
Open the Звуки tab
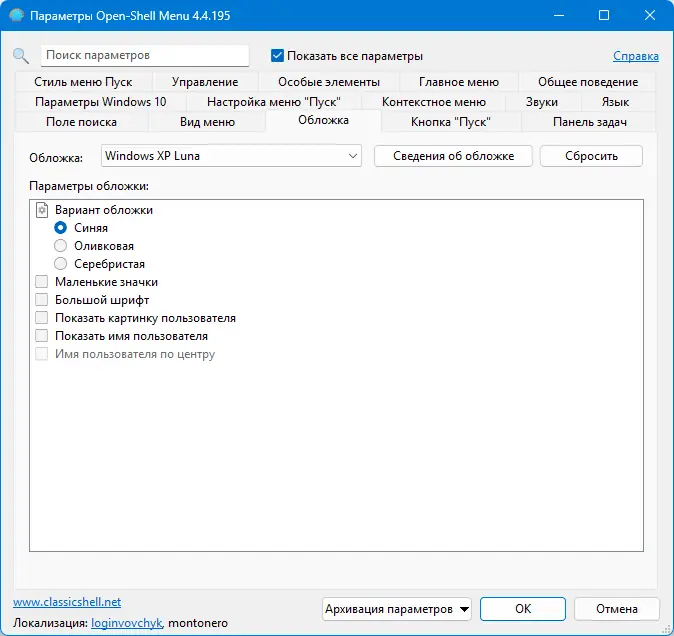coord(542,102)
